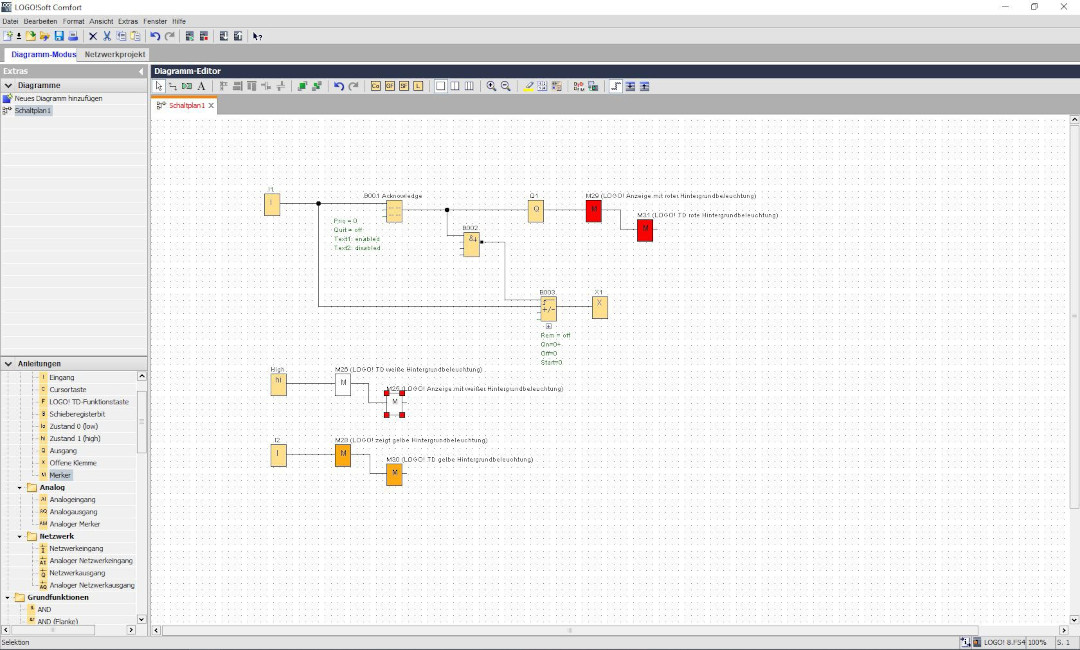
Task: Select Schaltplan1 in diagram list
Action: [x=33, y=110]
